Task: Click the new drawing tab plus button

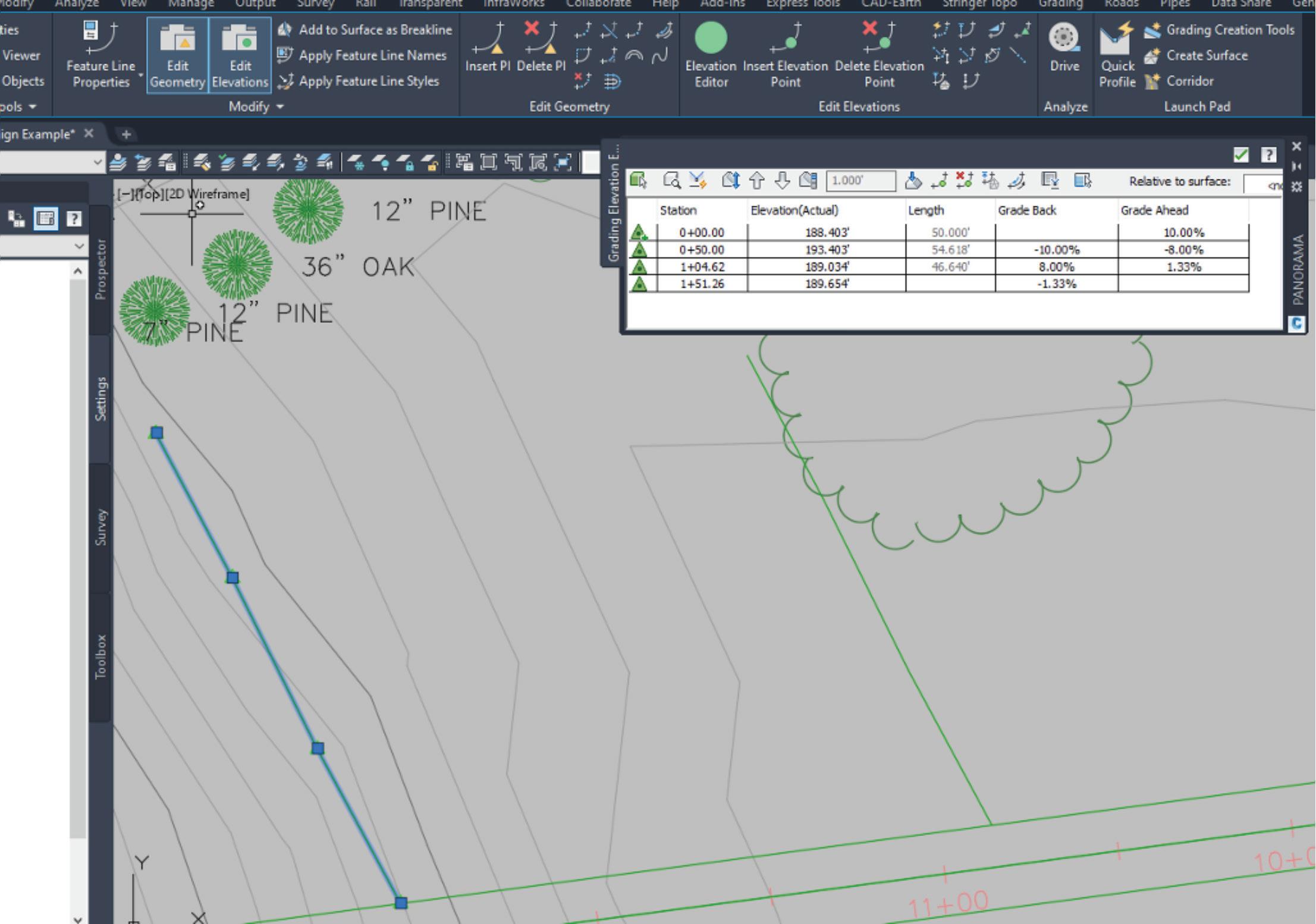Action: 125,134
